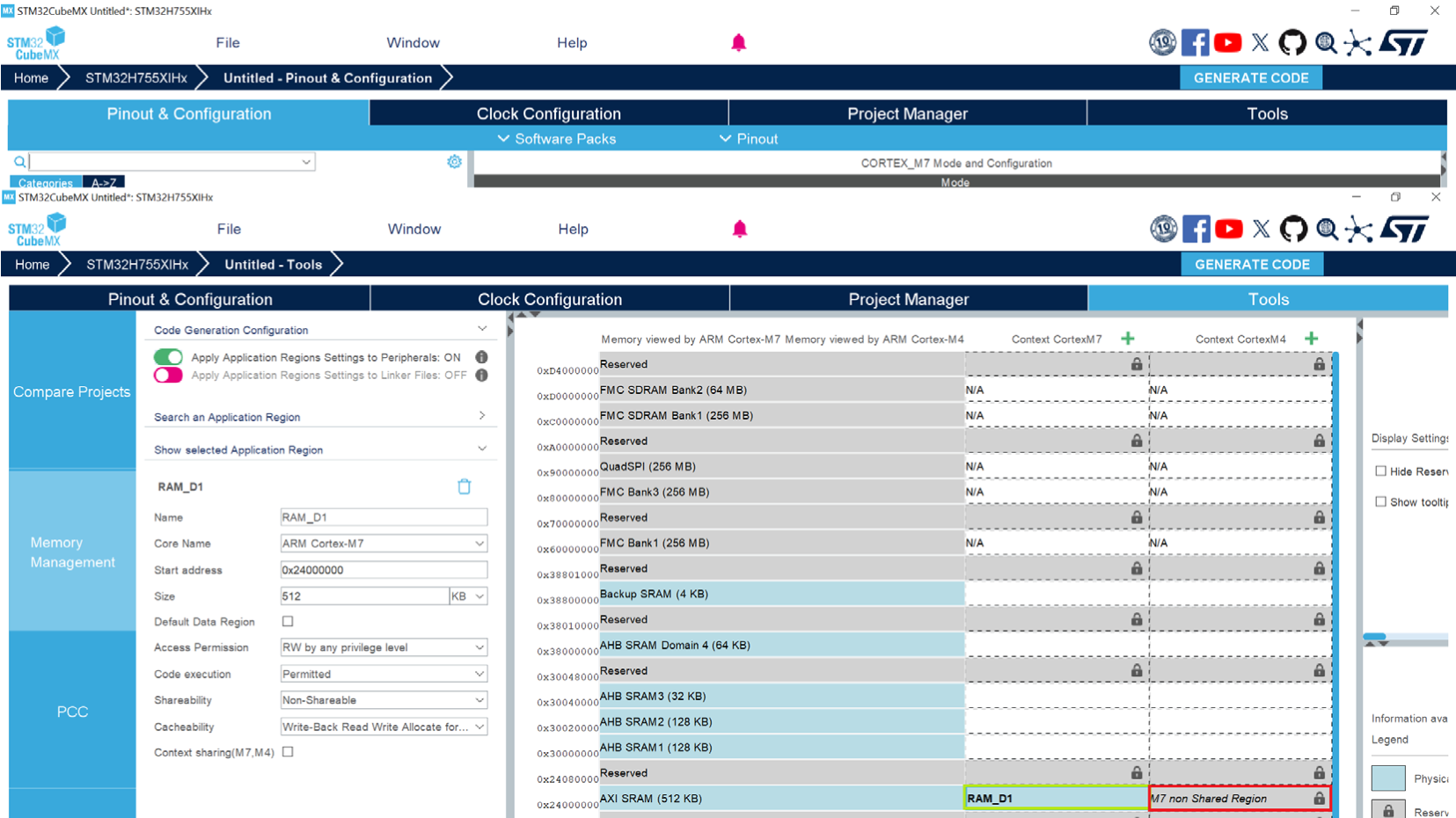This screenshot has width=1456, height=818.
Task: Click the anniversary badge icon in front Tools window
Action: pyautogui.click(x=1163, y=230)
